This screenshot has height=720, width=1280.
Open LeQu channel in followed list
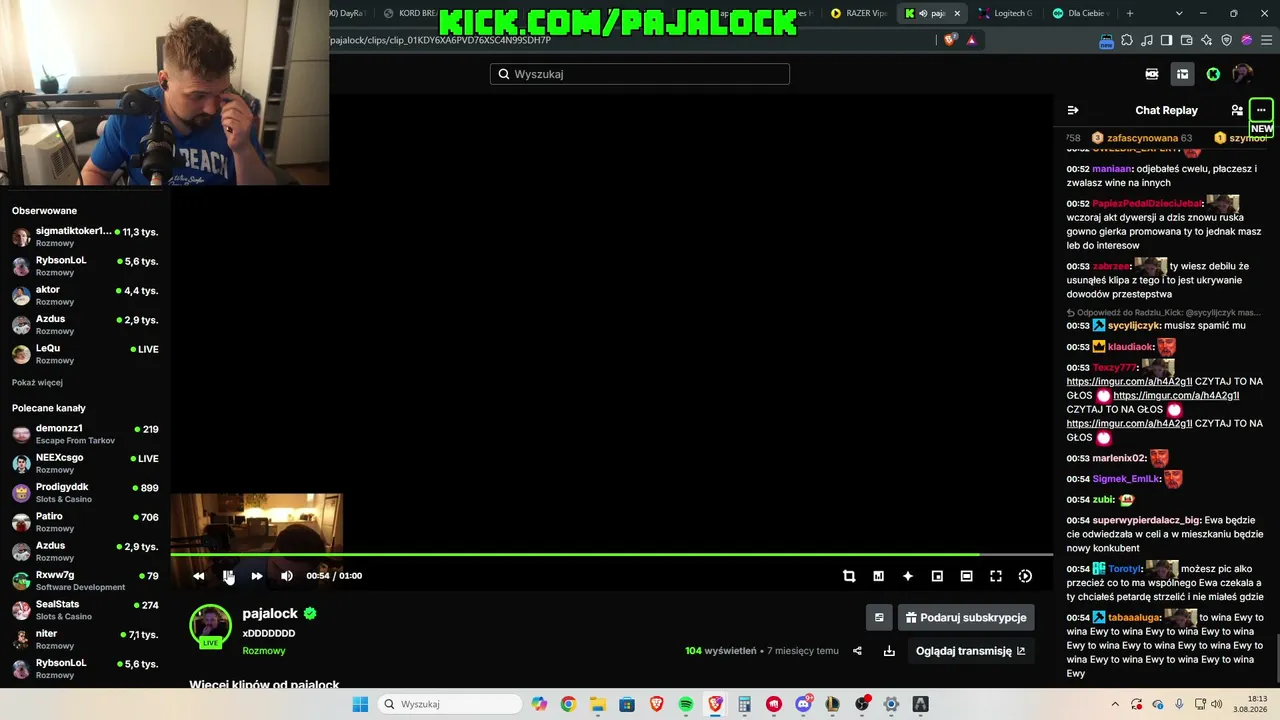[85, 354]
